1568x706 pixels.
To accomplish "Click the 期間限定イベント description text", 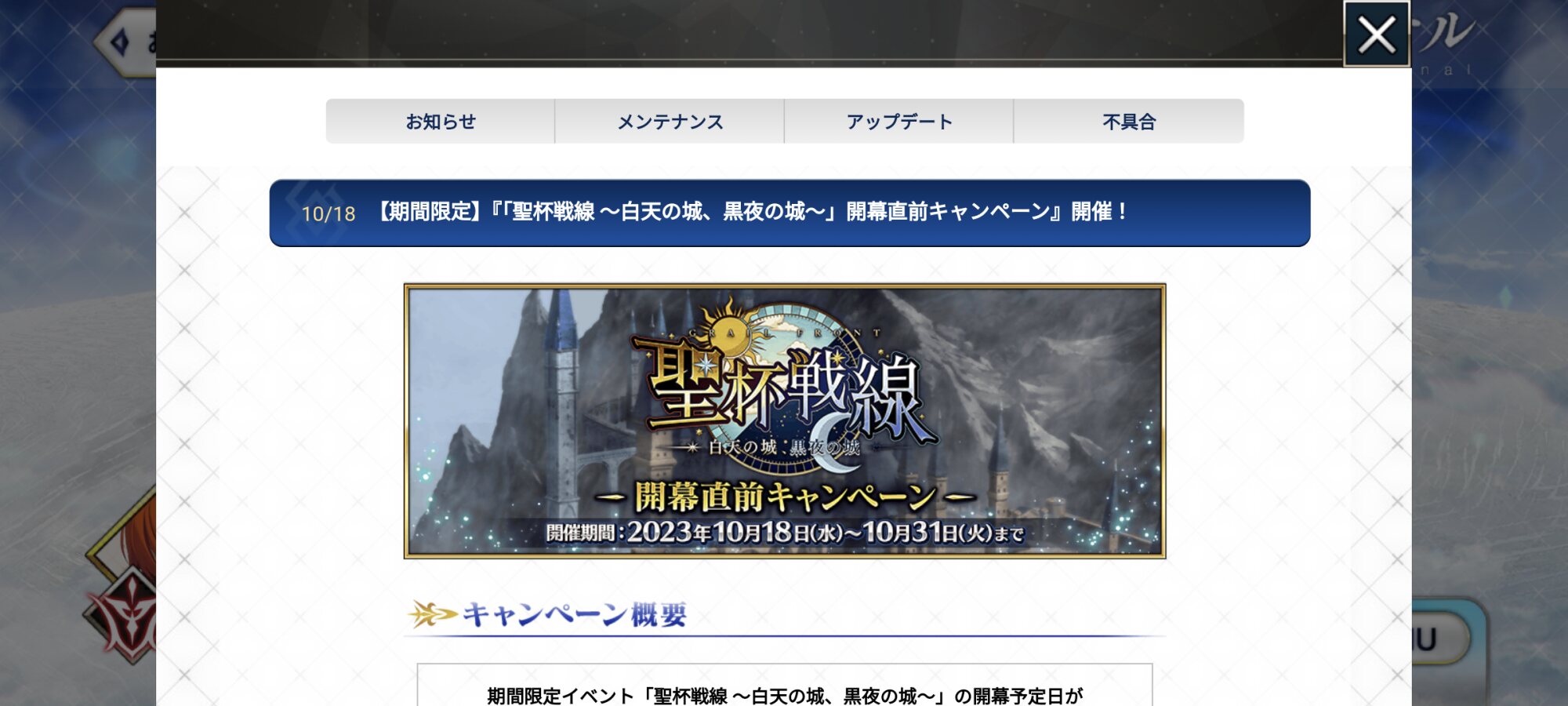I will [x=785, y=695].
